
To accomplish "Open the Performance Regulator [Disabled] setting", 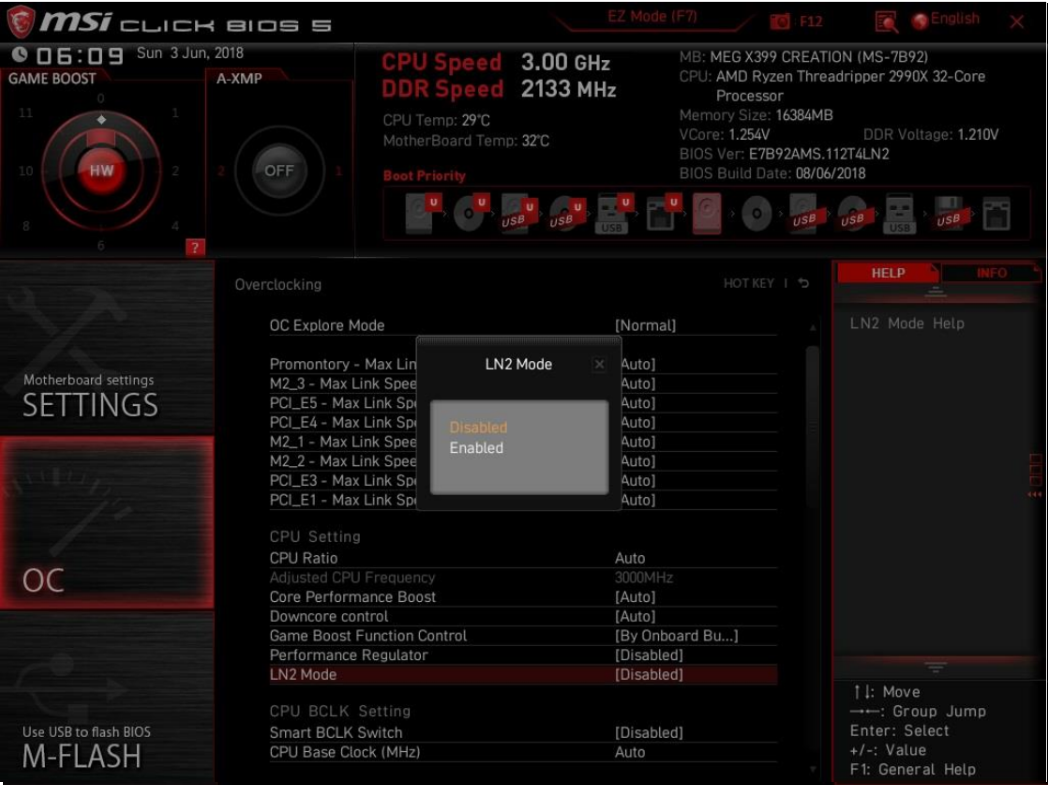I will [523, 655].
